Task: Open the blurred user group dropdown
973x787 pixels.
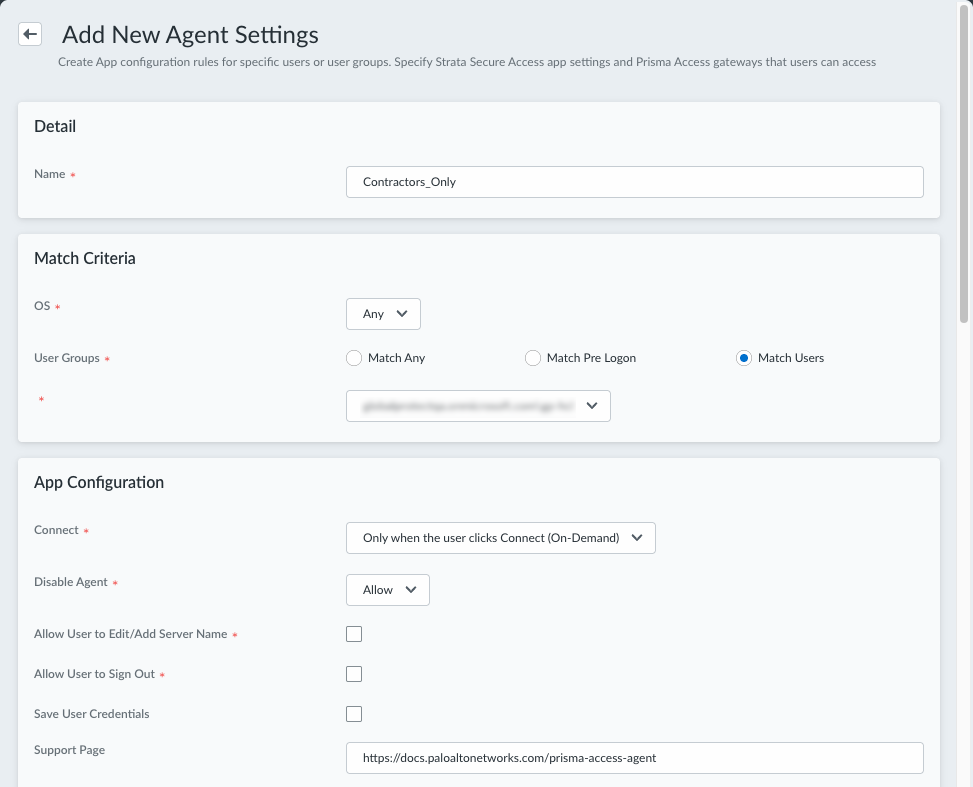Action: click(478, 405)
